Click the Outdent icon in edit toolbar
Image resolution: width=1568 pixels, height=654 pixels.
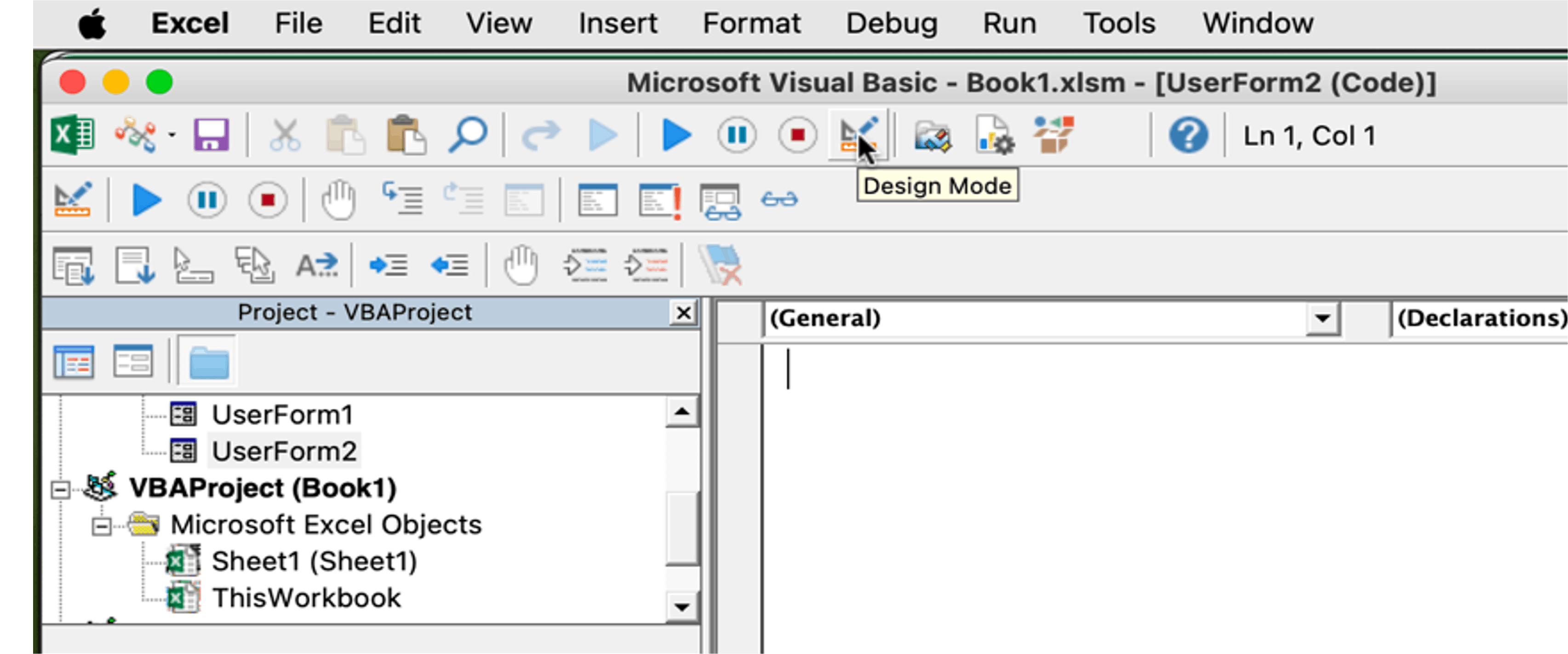click(x=449, y=265)
